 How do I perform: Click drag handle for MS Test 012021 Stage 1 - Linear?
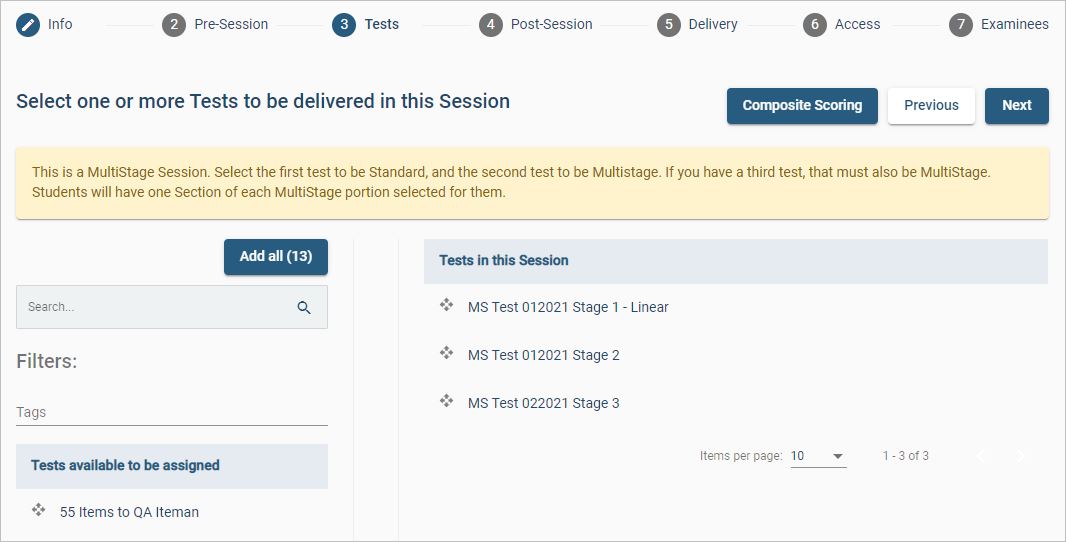(447, 306)
